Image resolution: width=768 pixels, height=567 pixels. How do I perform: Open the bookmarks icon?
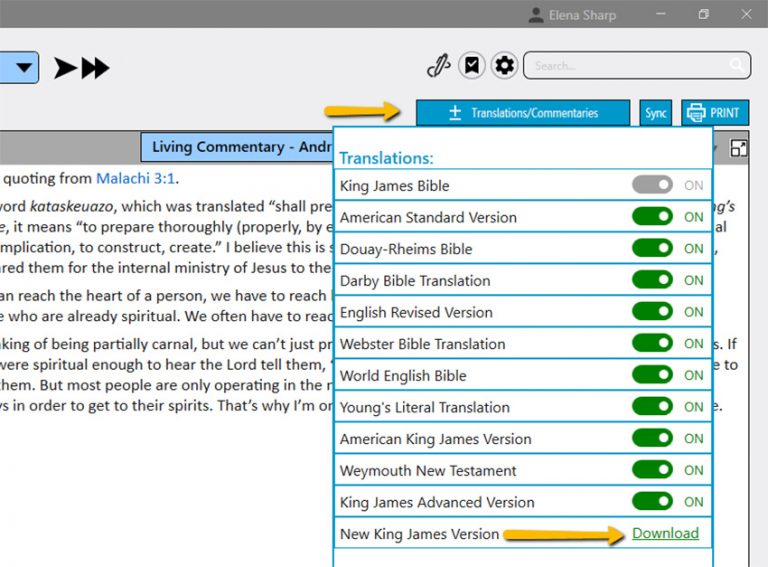[472, 66]
